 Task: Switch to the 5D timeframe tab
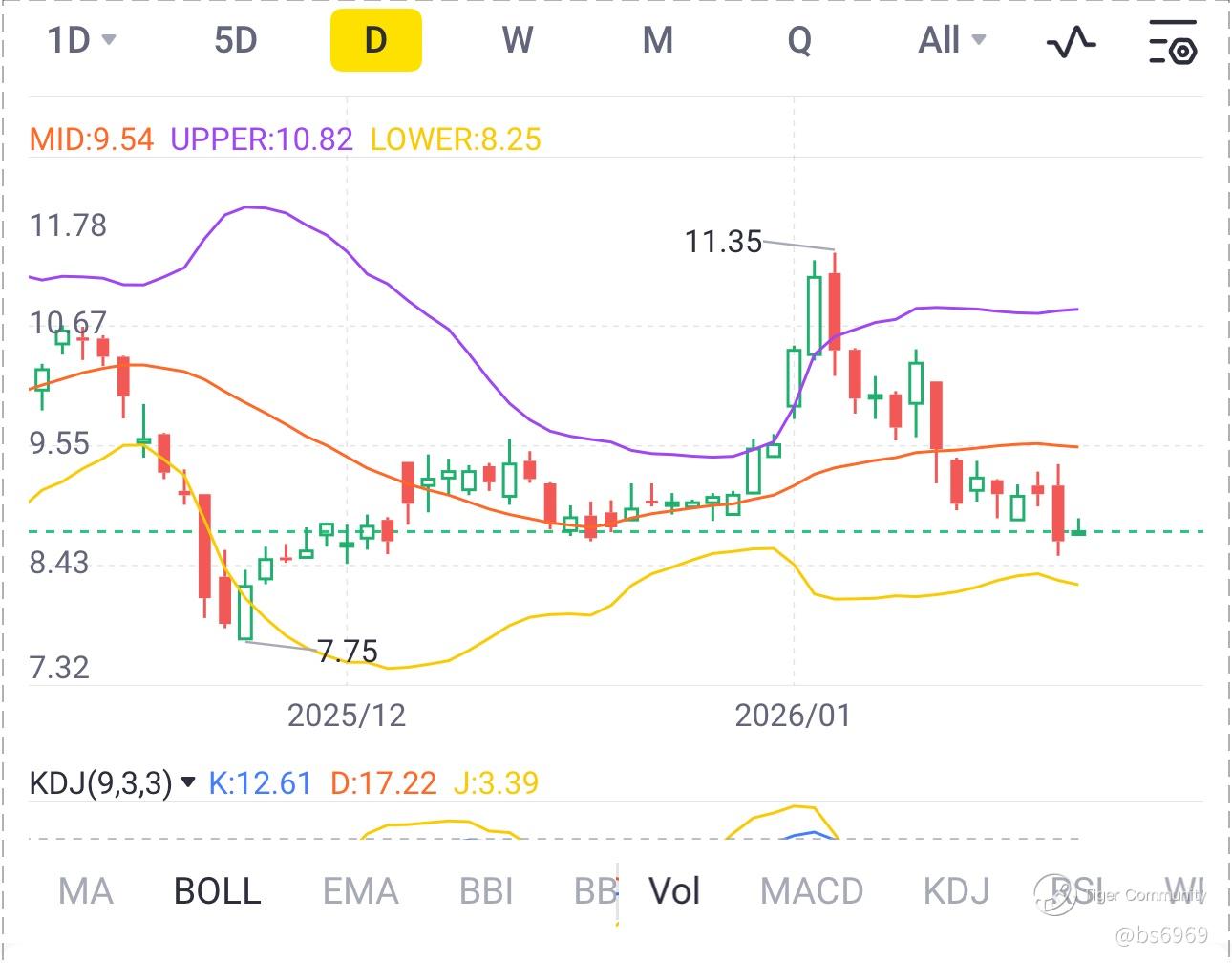point(236,40)
